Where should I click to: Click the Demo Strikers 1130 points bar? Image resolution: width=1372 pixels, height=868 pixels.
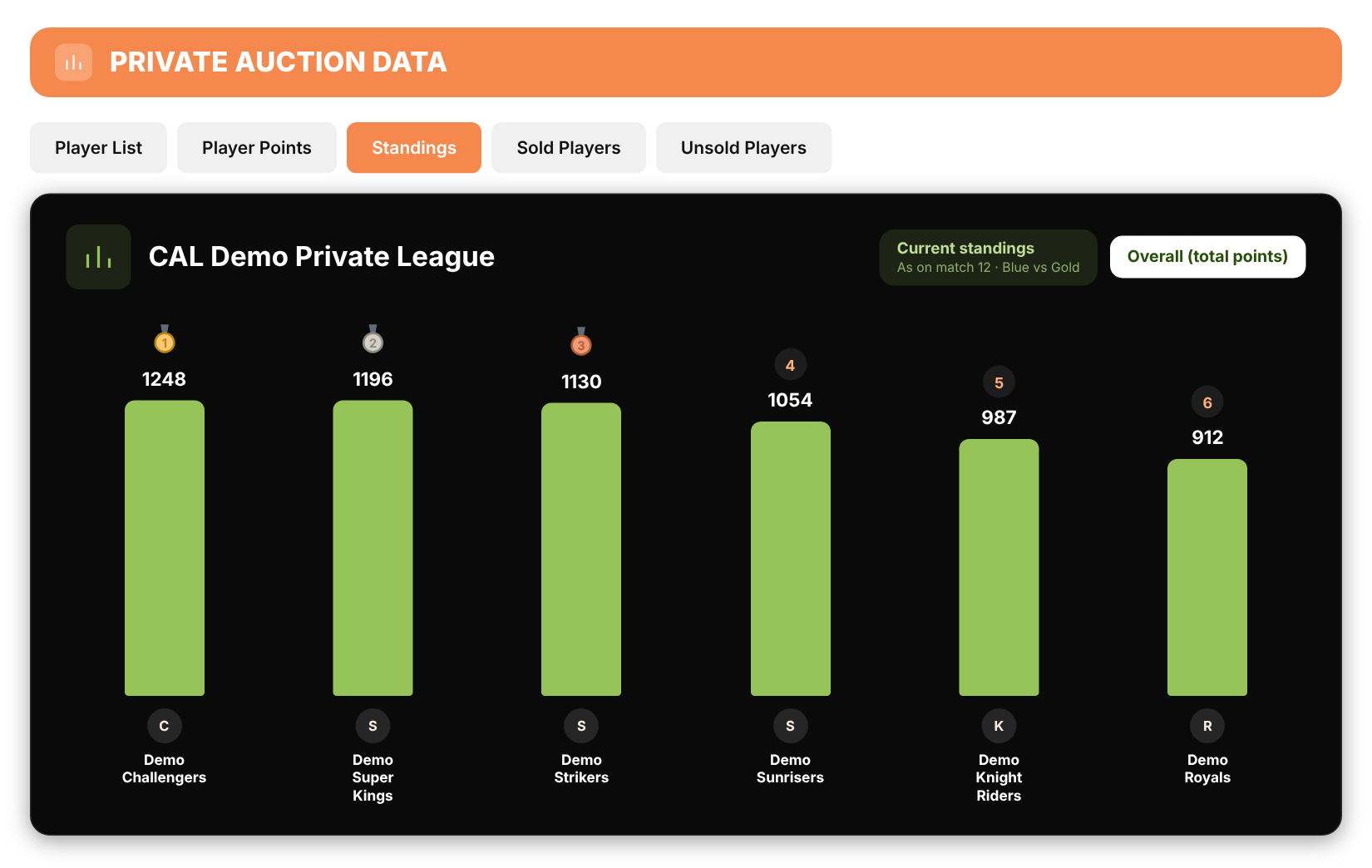[581, 549]
